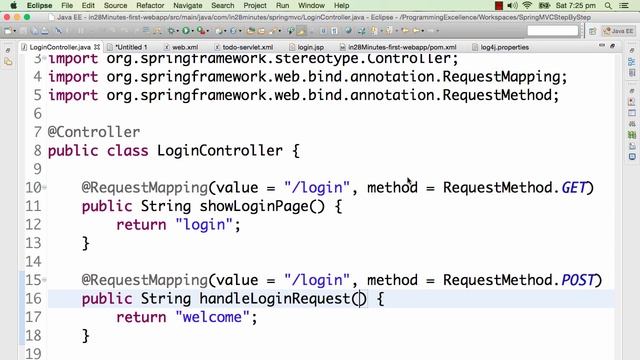Viewport: 640px width, 360px height.
Task: Open the Outline view icon in right sidebar
Action: 631,62
